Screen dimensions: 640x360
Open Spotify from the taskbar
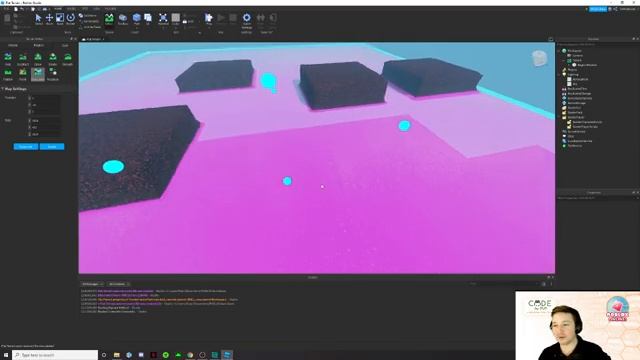click(x=166, y=355)
